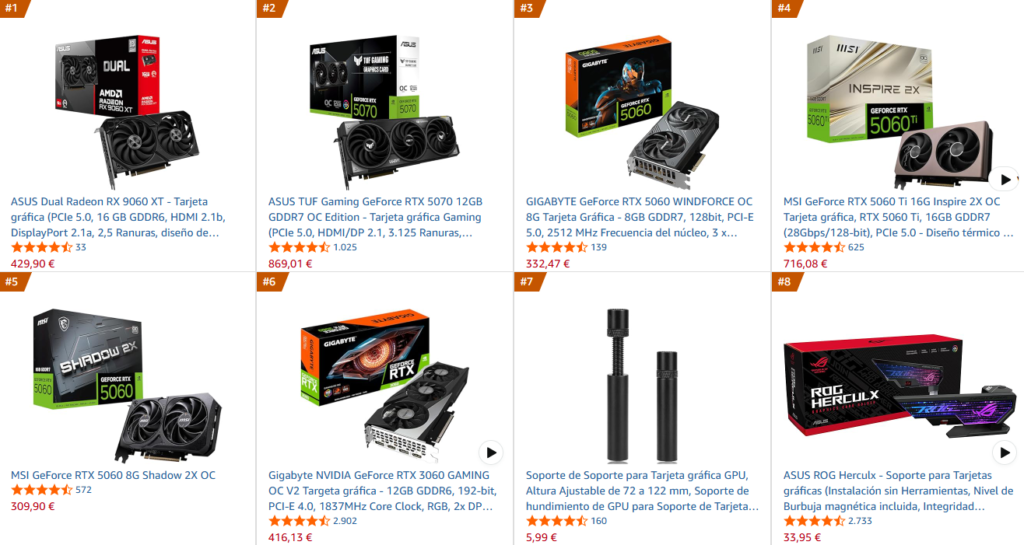View 2.902 reviews for Gigabyte RTX 3060
This screenshot has height=545, width=1024.
coord(345,521)
